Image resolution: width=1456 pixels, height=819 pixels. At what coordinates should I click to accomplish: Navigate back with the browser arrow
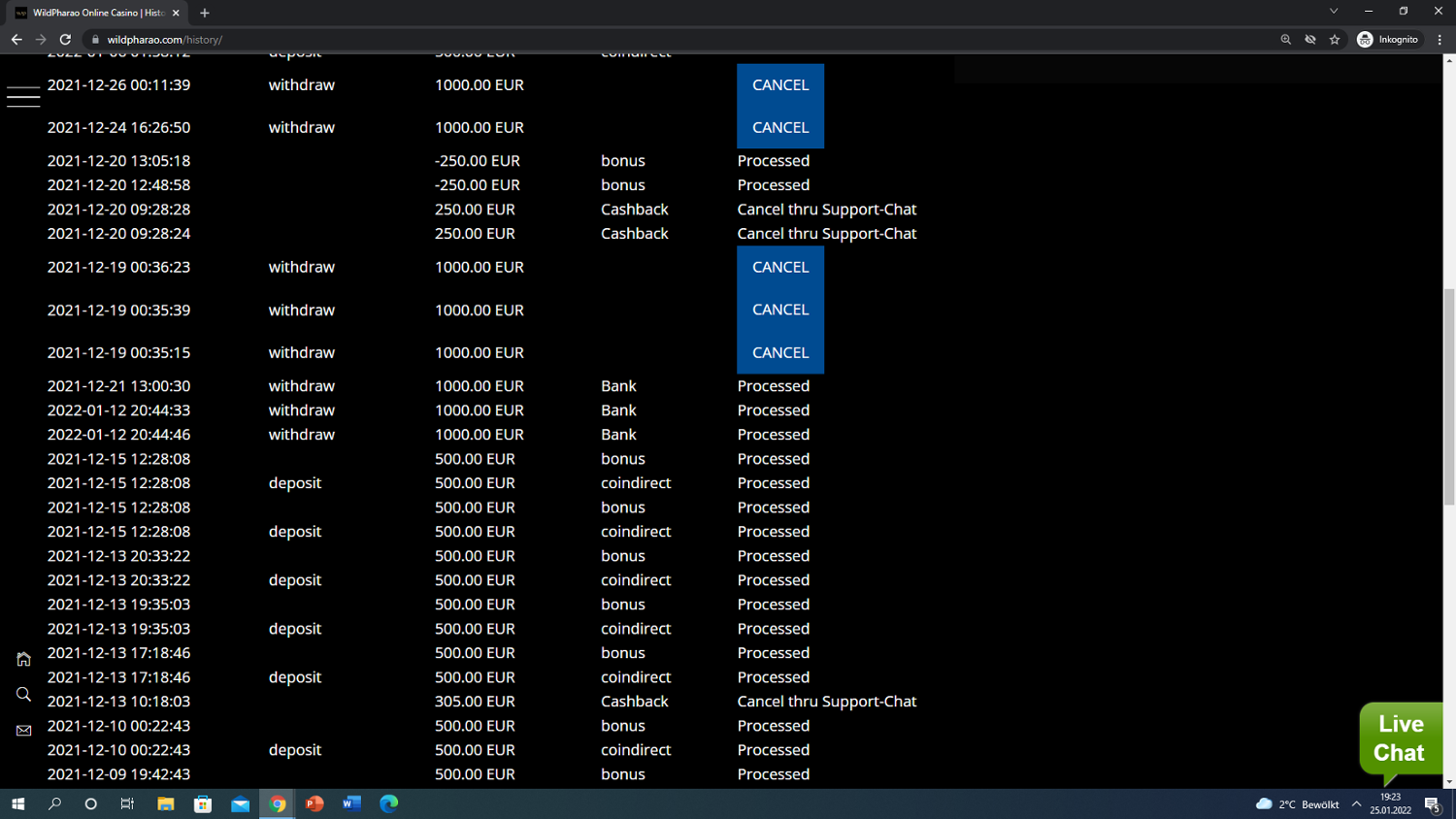click(x=16, y=40)
